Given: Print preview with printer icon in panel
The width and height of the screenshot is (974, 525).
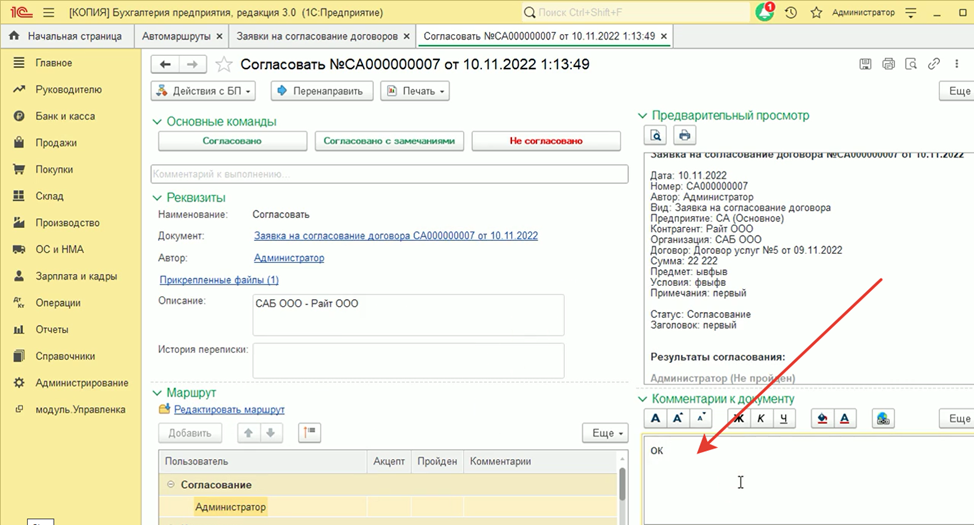Looking at the screenshot, I should (x=685, y=135).
